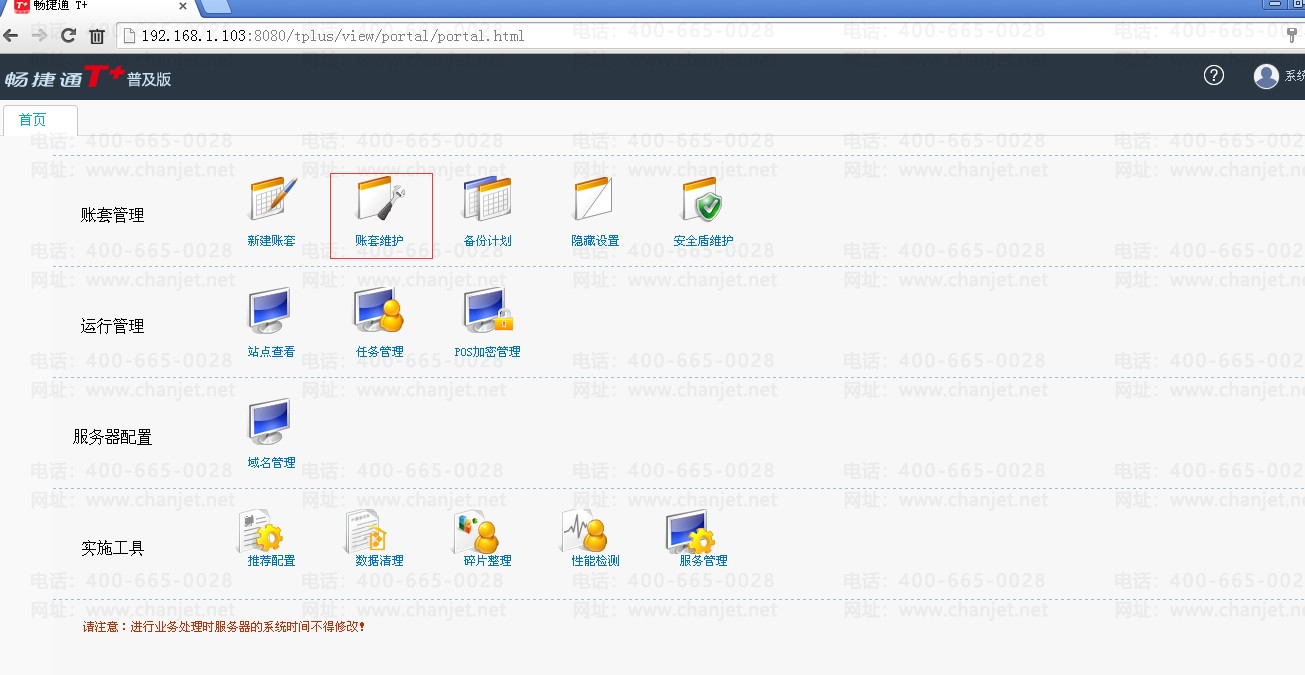Open the 账套维护 wrench icon
The image size is (1305, 675).
tap(380, 199)
